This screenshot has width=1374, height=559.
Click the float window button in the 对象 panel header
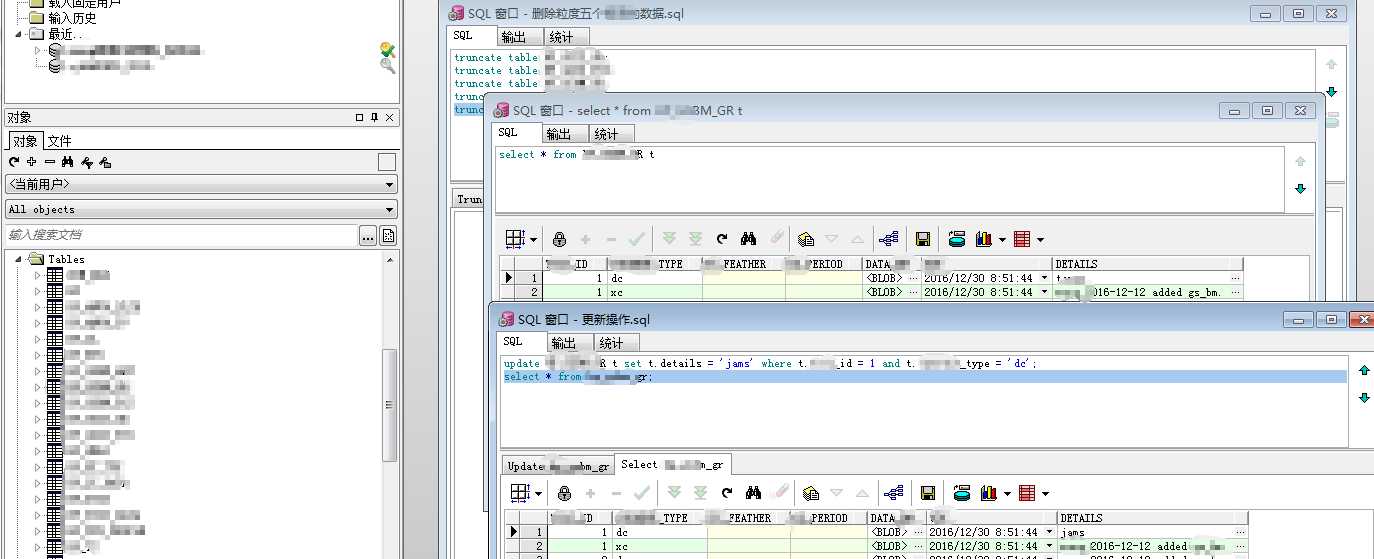click(x=360, y=117)
